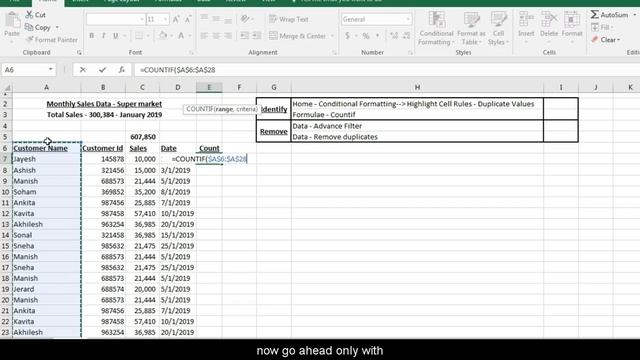The height and width of the screenshot is (360, 640).
Task: Click the 607,850 total cell
Action: coord(143,137)
